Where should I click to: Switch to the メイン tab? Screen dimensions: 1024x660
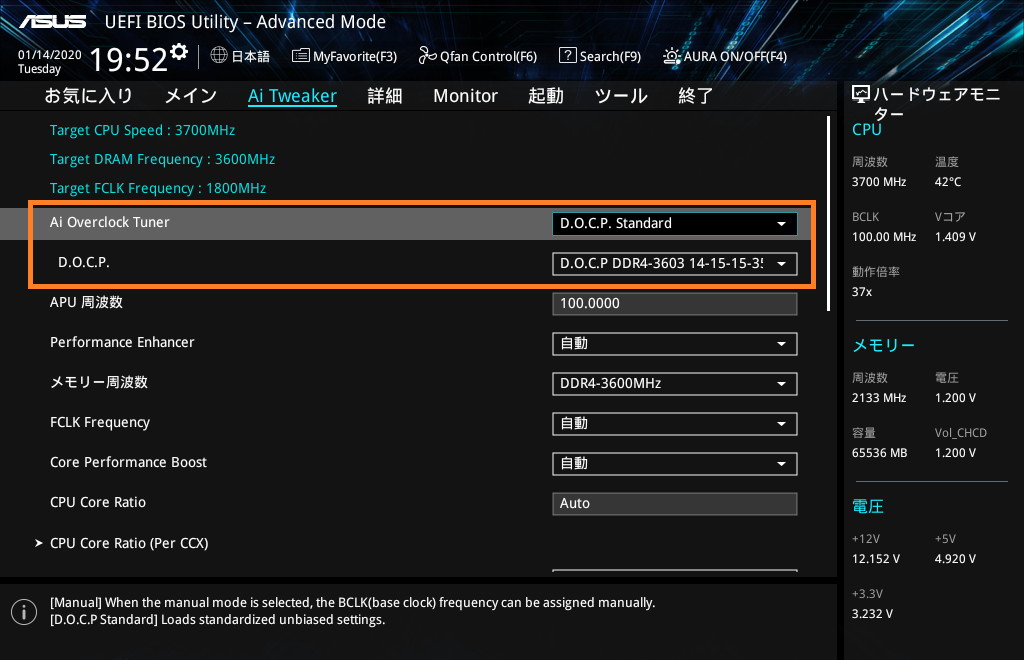pos(190,96)
